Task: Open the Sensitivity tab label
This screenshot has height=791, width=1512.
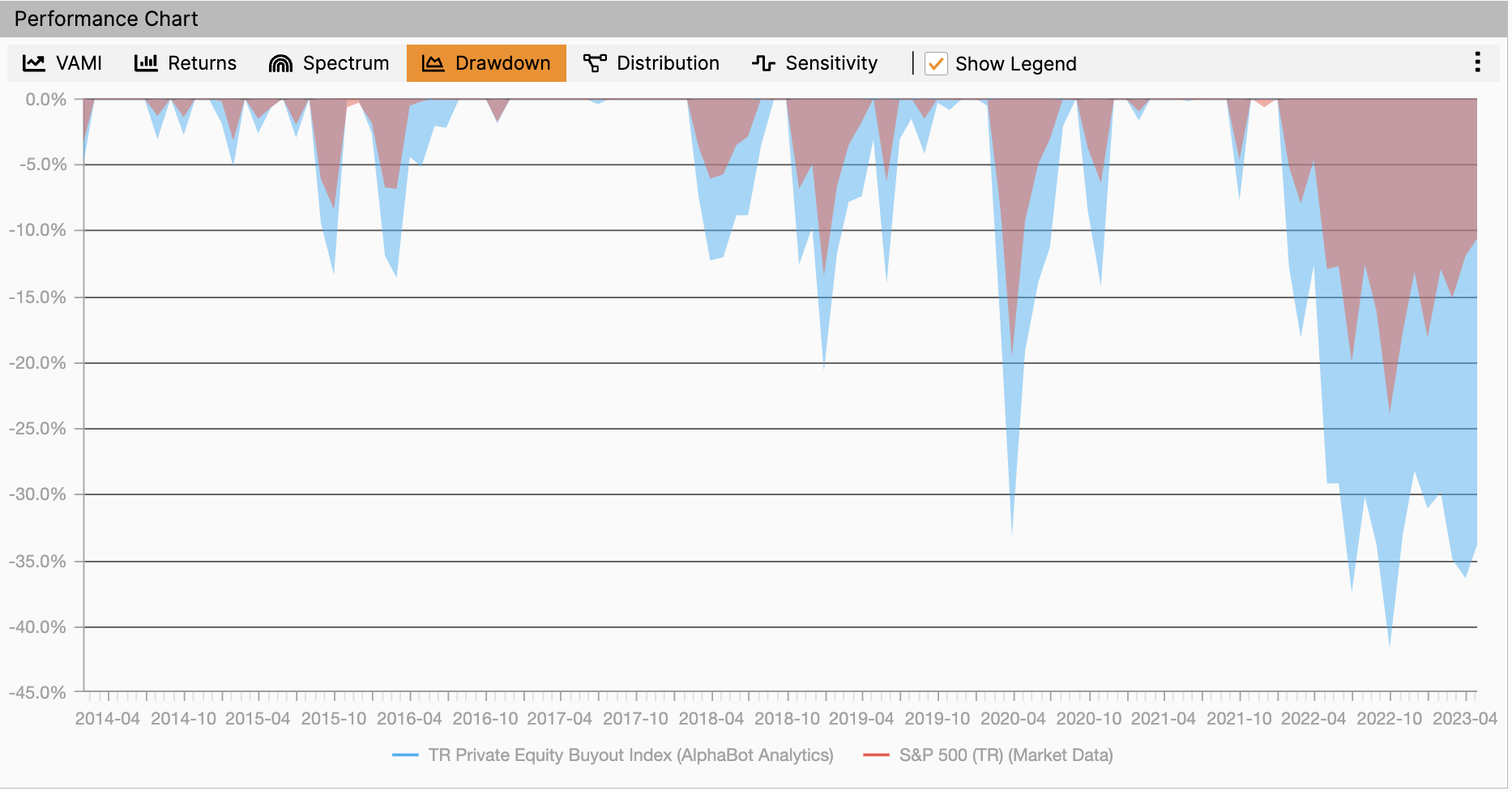Action: click(x=831, y=63)
